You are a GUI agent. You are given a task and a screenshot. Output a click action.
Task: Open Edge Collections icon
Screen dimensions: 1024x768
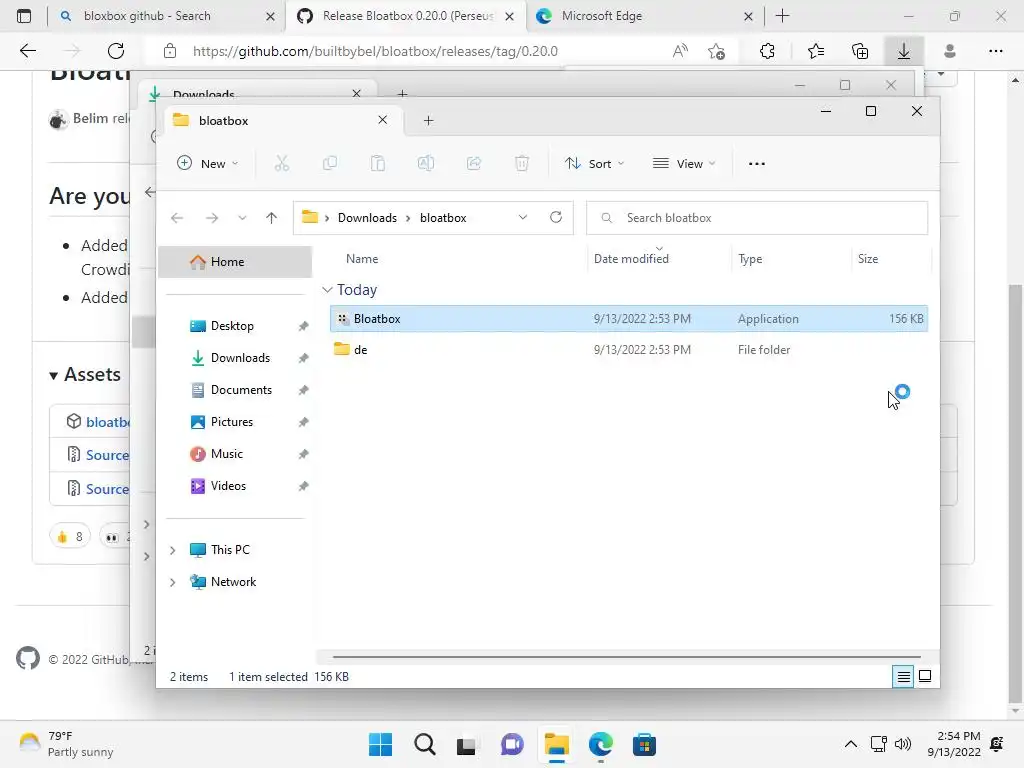point(860,51)
